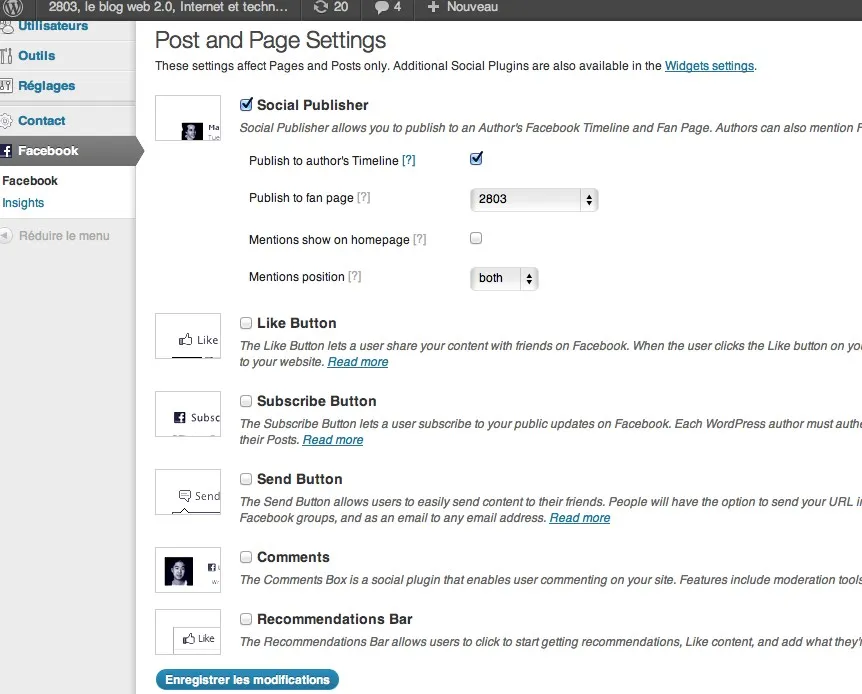Click the Réglages settings icon in sidebar
Image resolution: width=862 pixels, height=694 pixels.
coord(6,85)
